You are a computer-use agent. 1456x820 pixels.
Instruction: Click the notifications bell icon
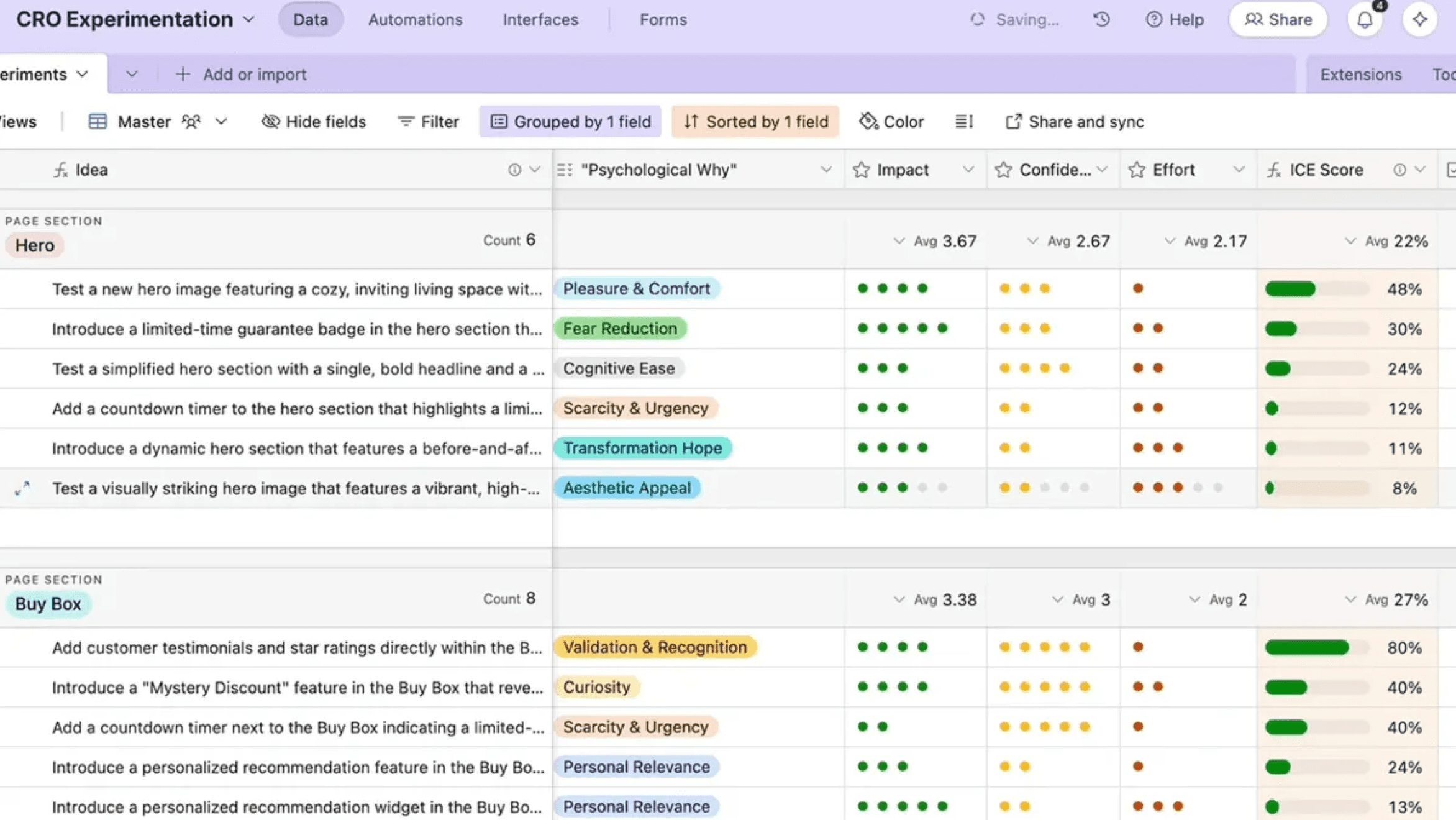click(1364, 20)
